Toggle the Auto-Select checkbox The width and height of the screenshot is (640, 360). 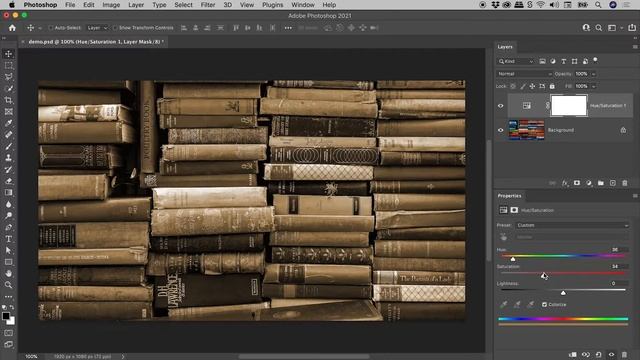point(51,28)
